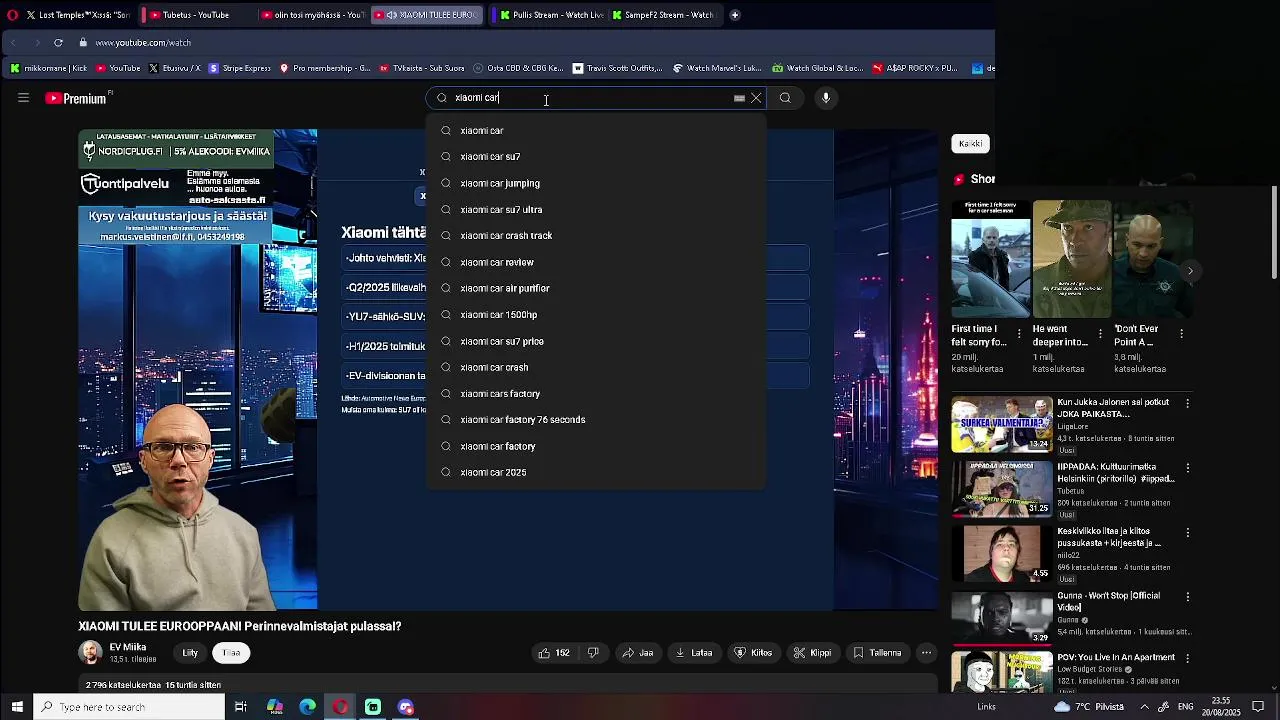Choose suggestion 'xiaomi car su7'
This screenshot has width=1280, height=720.
coord(596,157)
